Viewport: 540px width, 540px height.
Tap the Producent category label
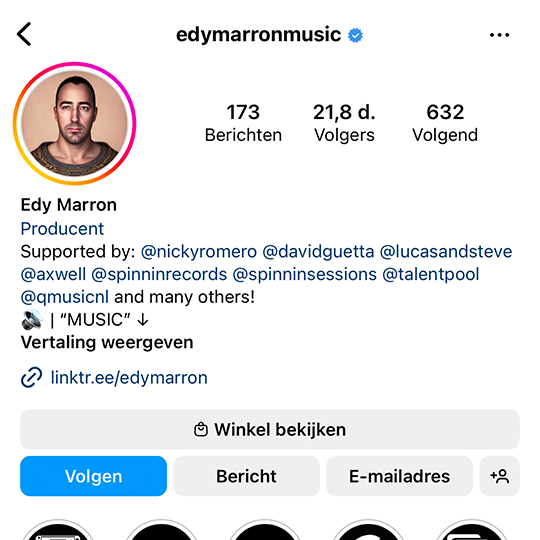pyautogui.click(x=62, y=229)
